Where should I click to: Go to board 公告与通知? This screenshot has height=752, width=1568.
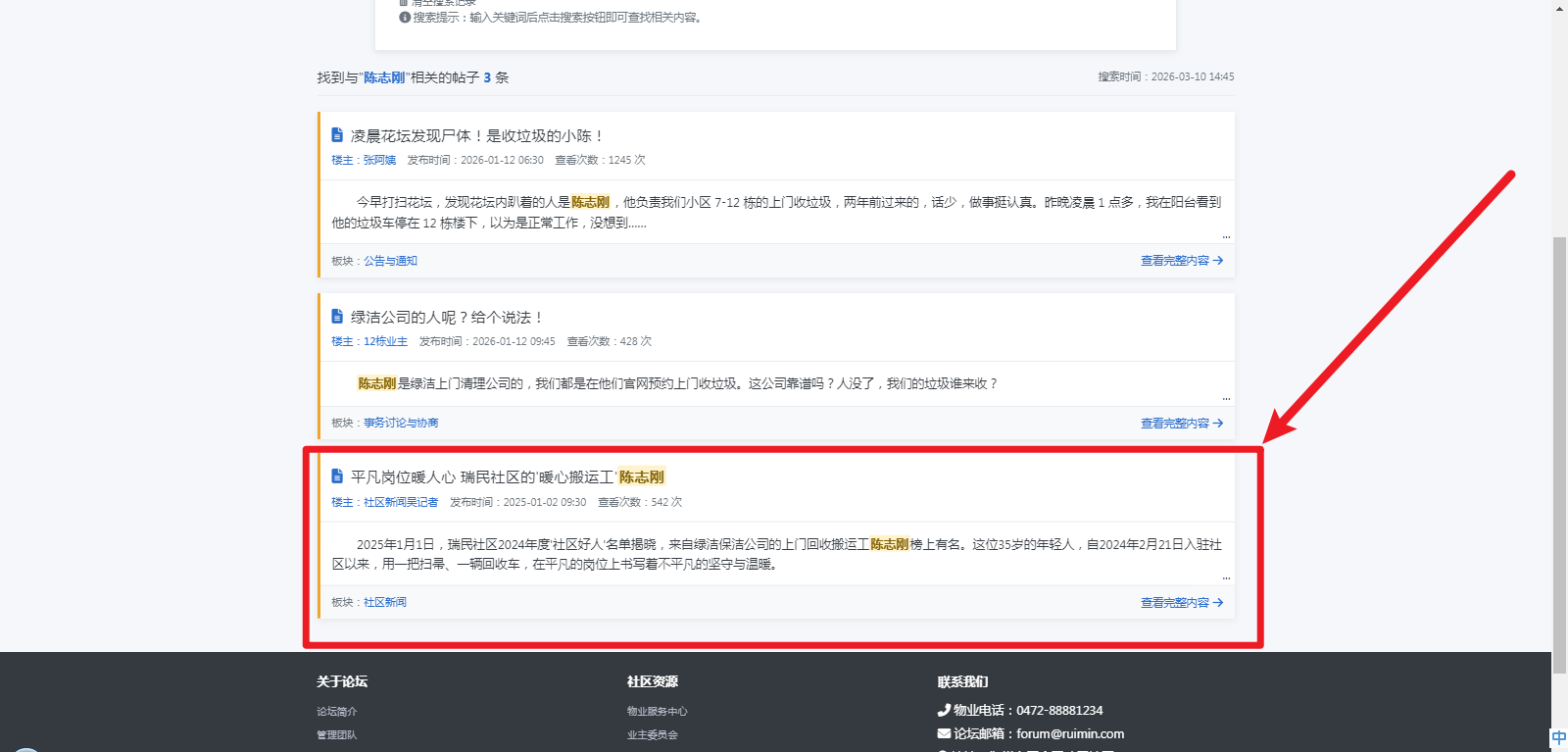[x=390, y=261]
